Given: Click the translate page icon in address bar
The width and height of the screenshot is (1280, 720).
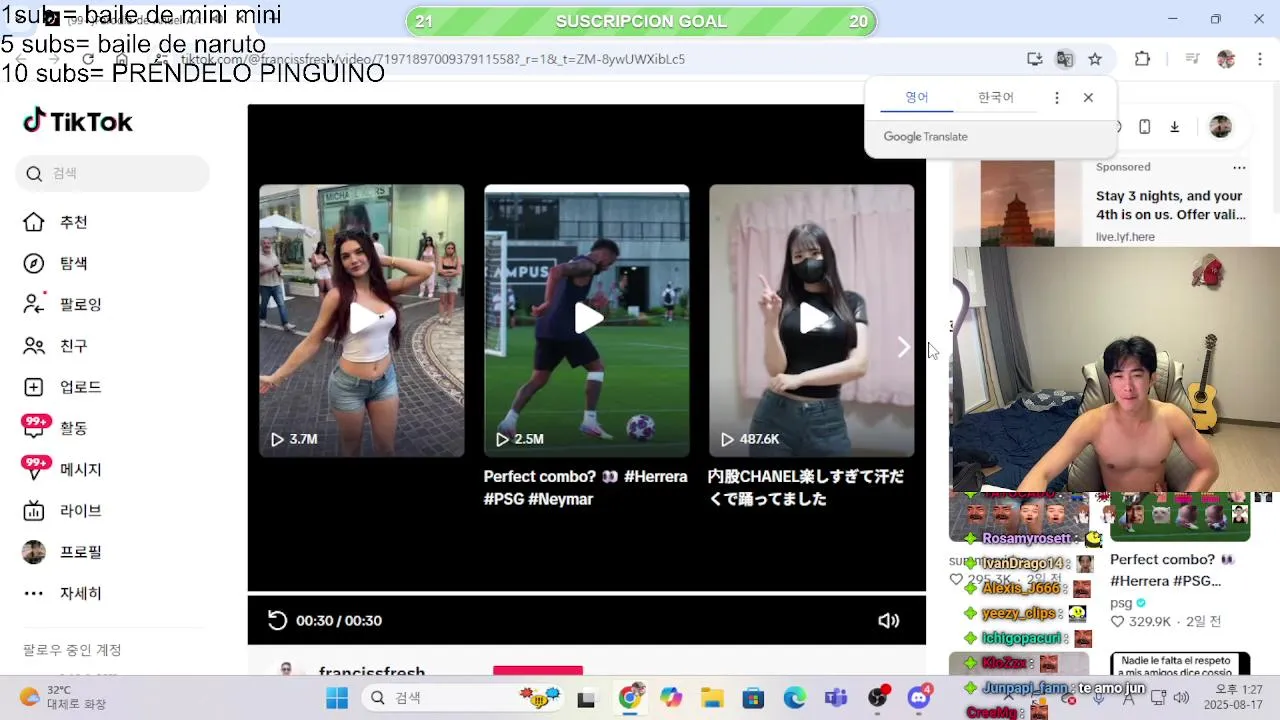Looking at the screenshot, I should 1065,59.
